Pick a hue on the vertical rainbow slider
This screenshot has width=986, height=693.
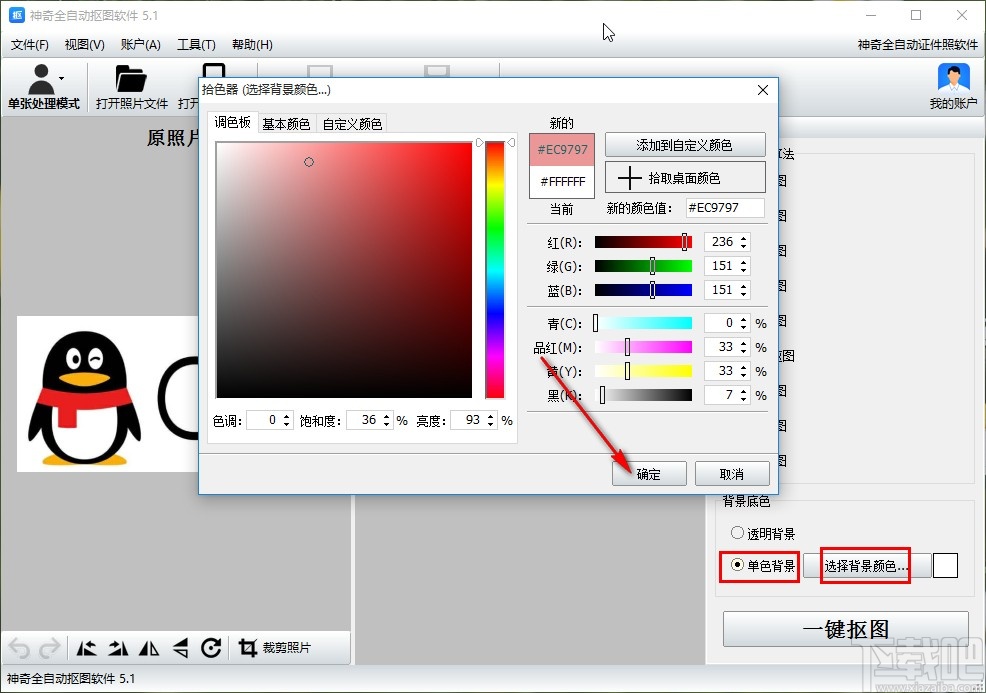495,270
